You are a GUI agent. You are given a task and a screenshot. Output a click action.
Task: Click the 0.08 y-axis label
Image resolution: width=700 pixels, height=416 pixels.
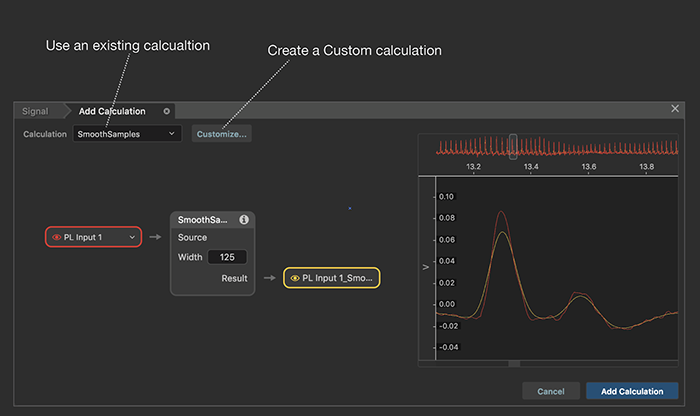[446, 218]
